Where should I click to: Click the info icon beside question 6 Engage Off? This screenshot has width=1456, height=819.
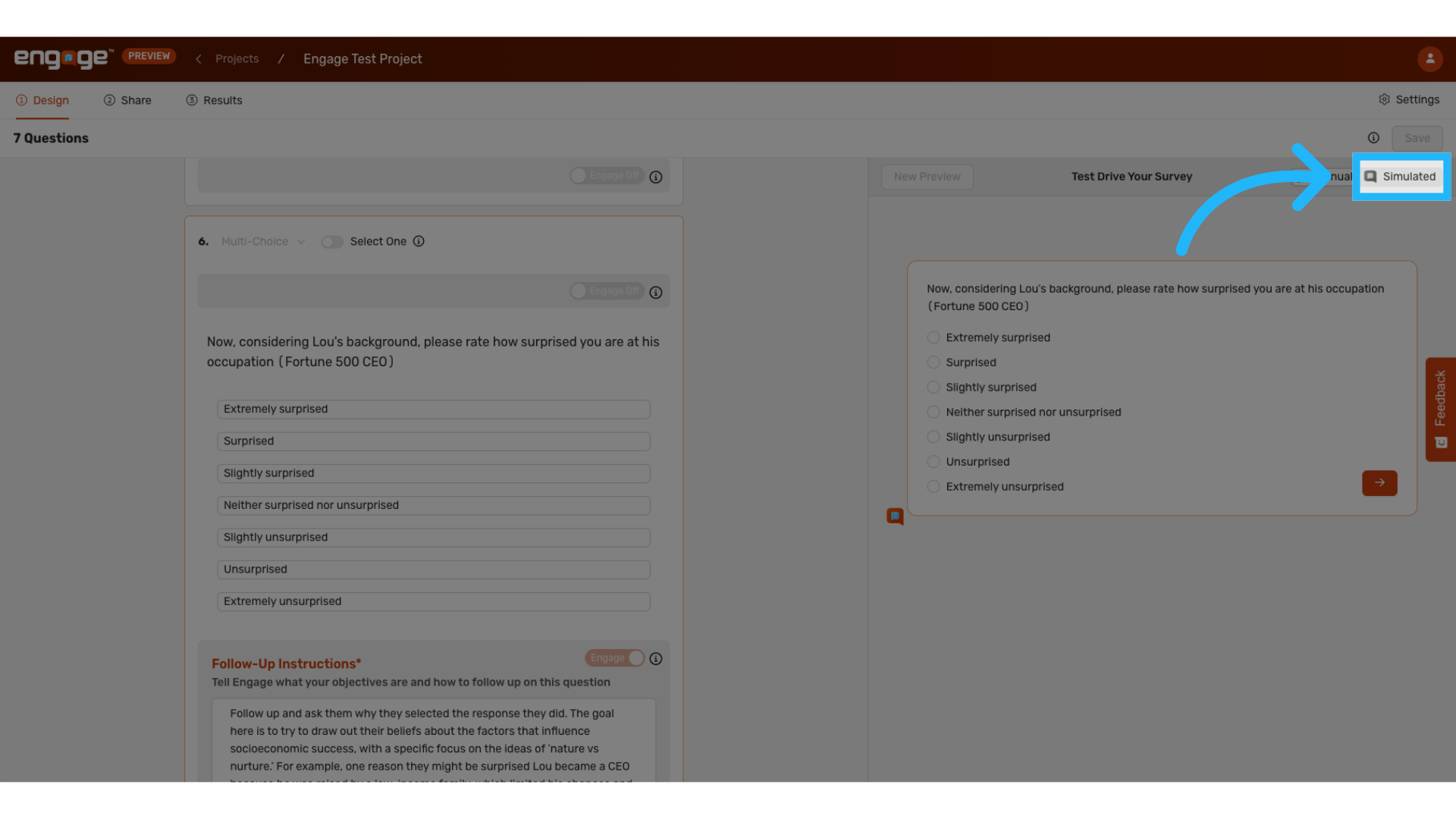656,292
